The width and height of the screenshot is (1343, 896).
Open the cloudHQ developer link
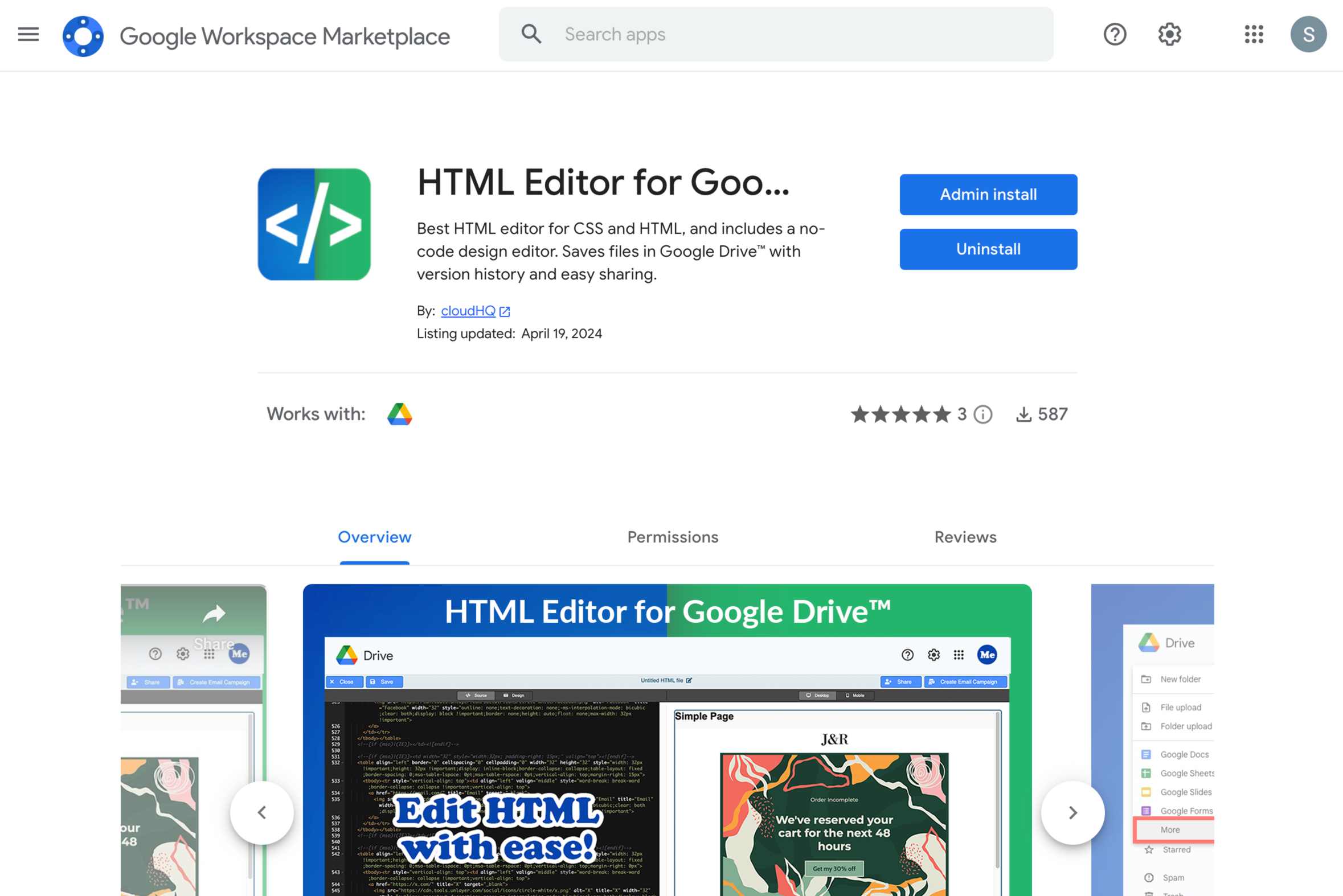468,311
